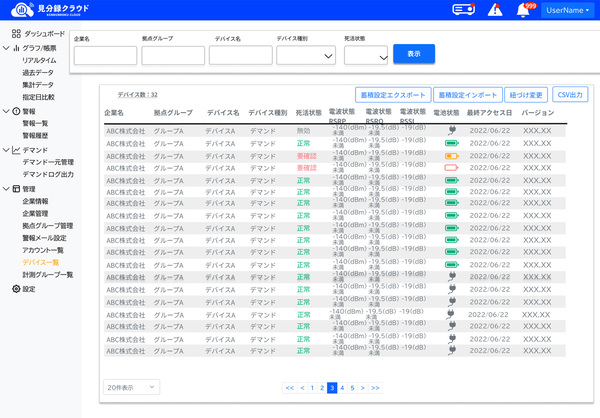Open the UserName dropdown menu
The width and height of the screenshot is (600, 418).
pos(565,10)
